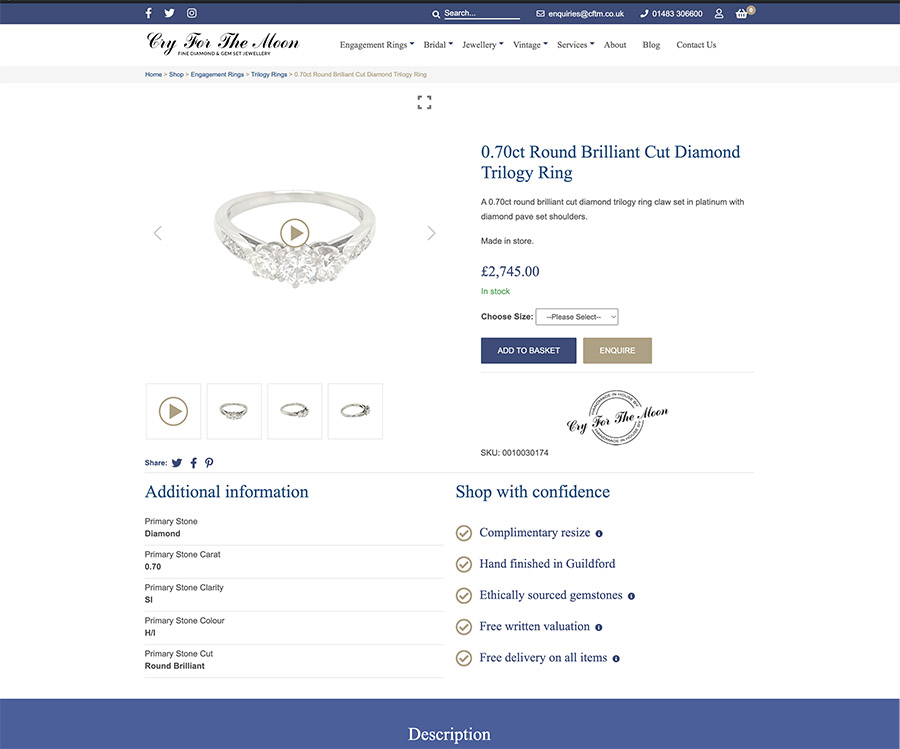Show info for Complimentary resize
900x749 pixels.
(x=599, y=534)
